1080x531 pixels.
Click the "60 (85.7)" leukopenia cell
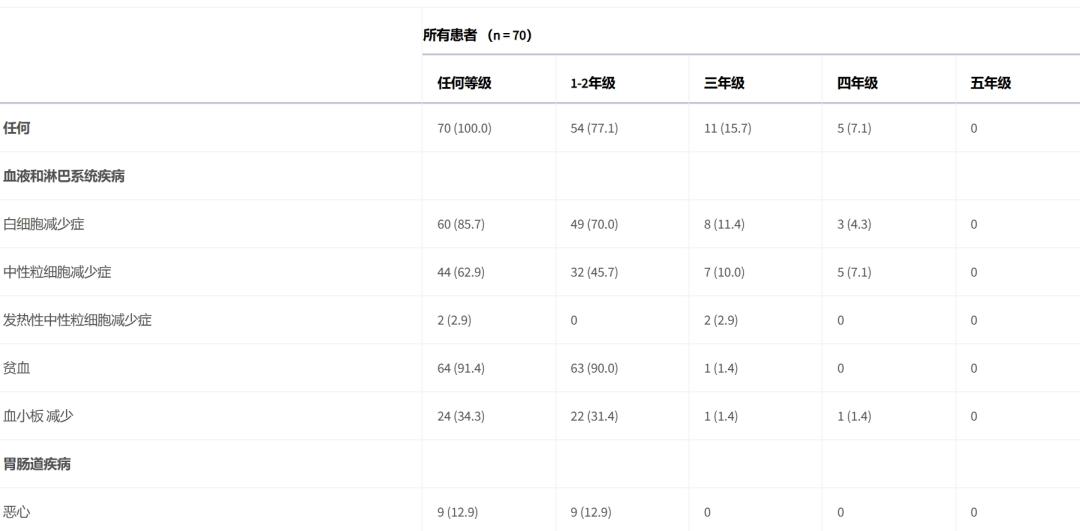click(x=461, y=224)
